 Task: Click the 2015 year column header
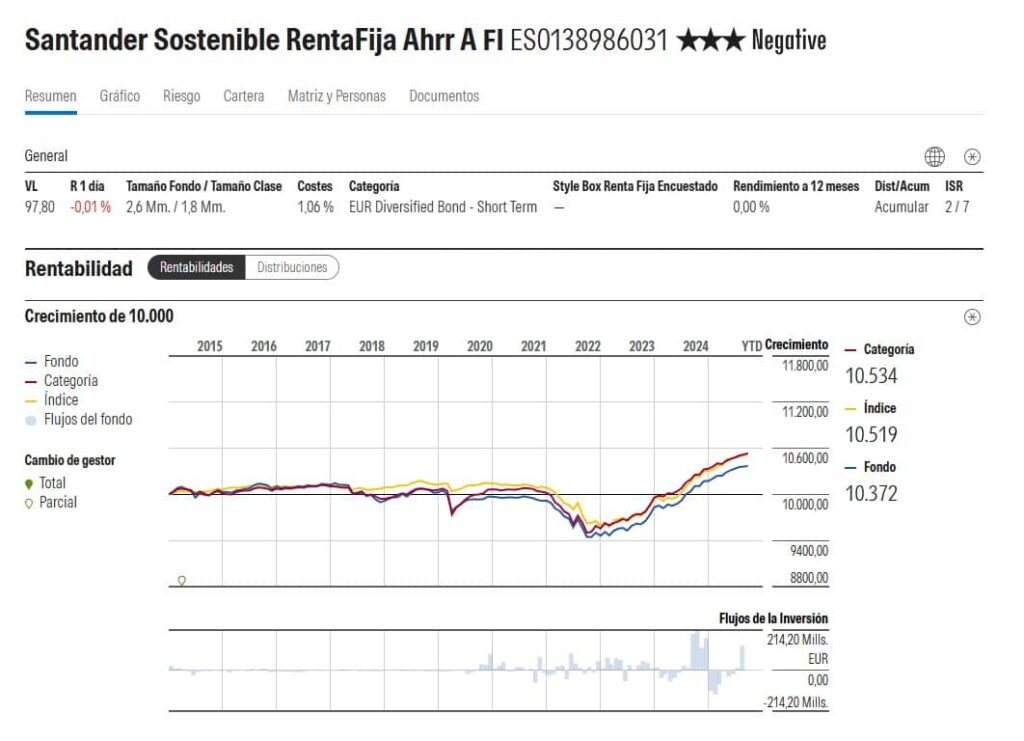210,346
